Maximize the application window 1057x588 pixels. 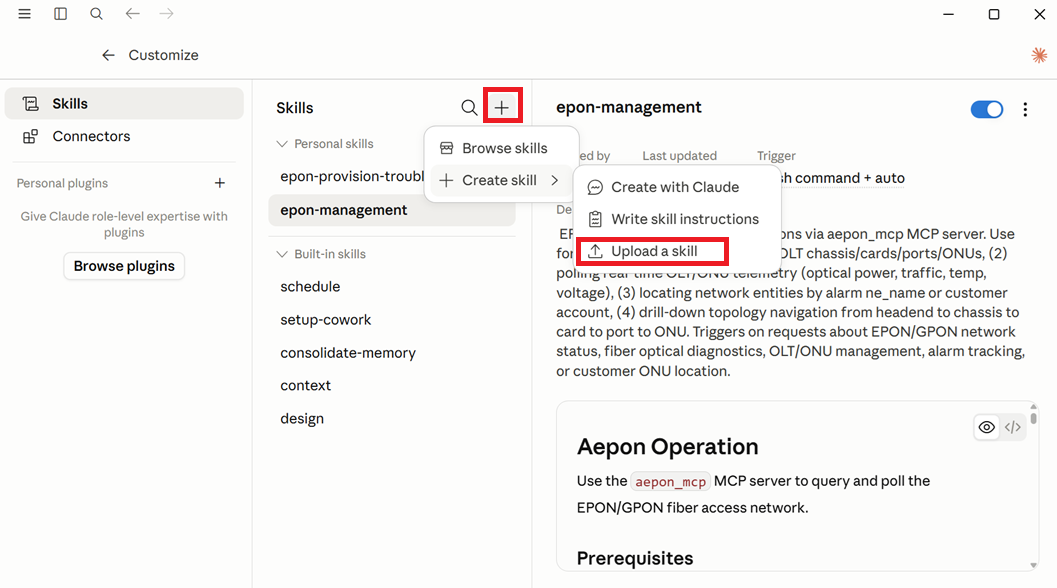tap(994, 14)
